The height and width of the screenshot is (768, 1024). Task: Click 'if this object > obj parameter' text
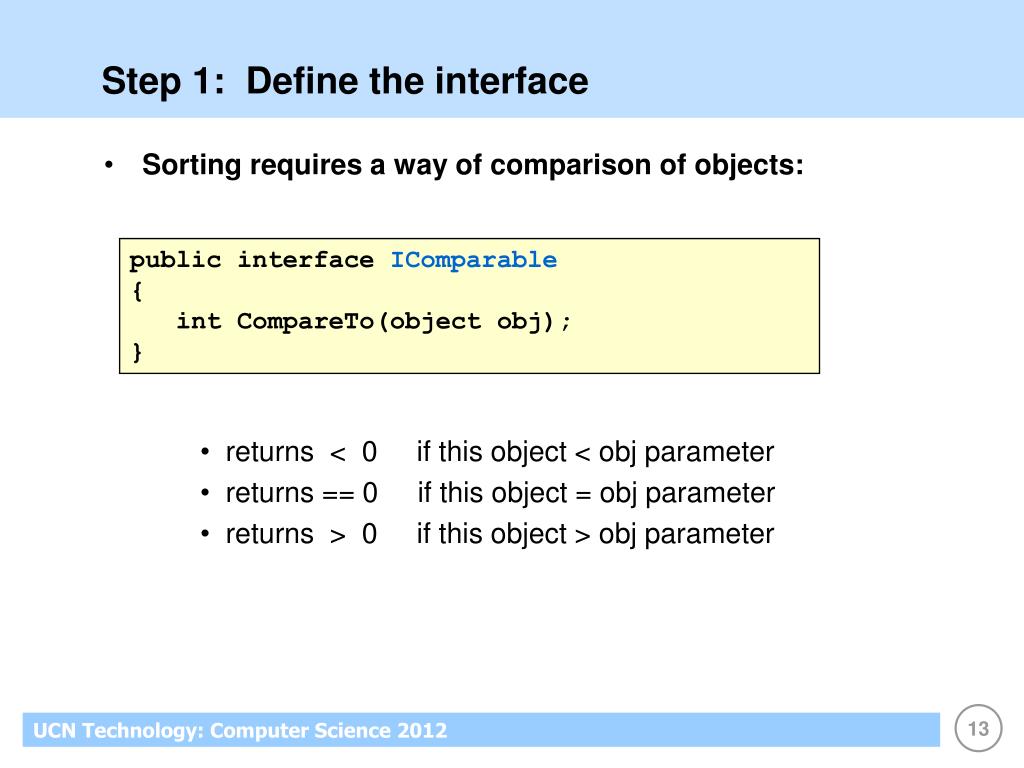tap(595, 534)
